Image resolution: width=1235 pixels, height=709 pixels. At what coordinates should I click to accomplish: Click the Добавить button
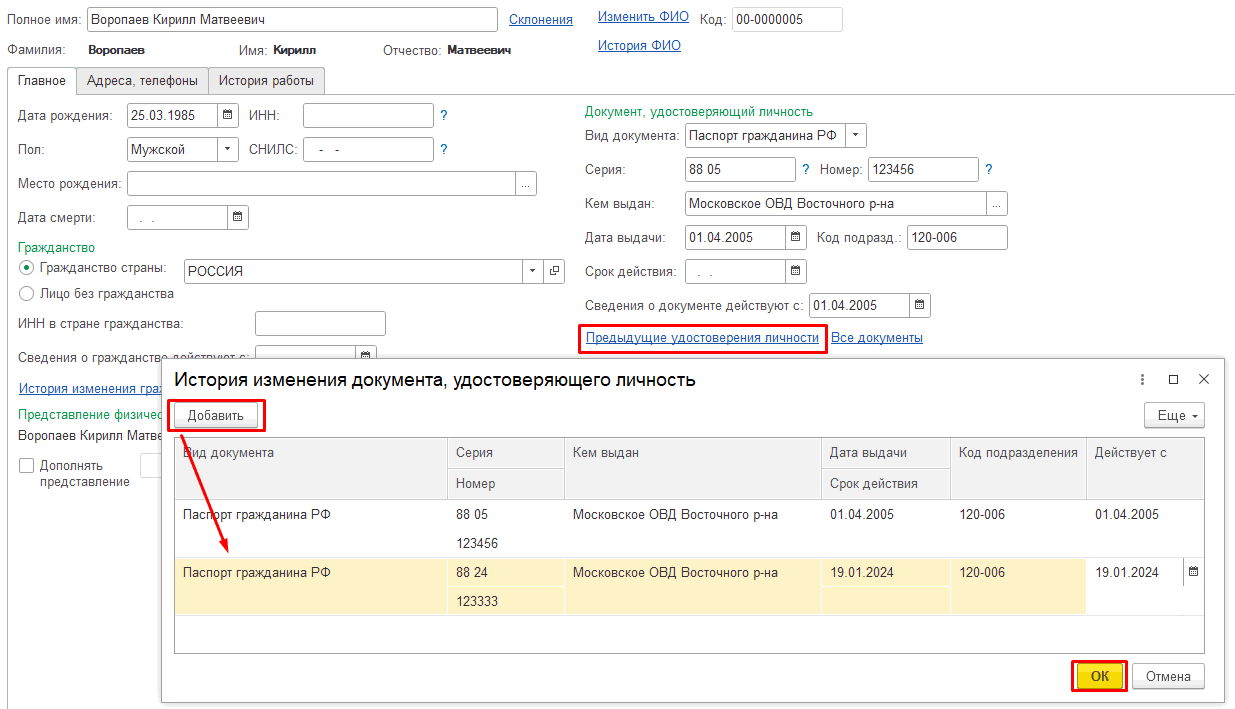tap(215, 415)
